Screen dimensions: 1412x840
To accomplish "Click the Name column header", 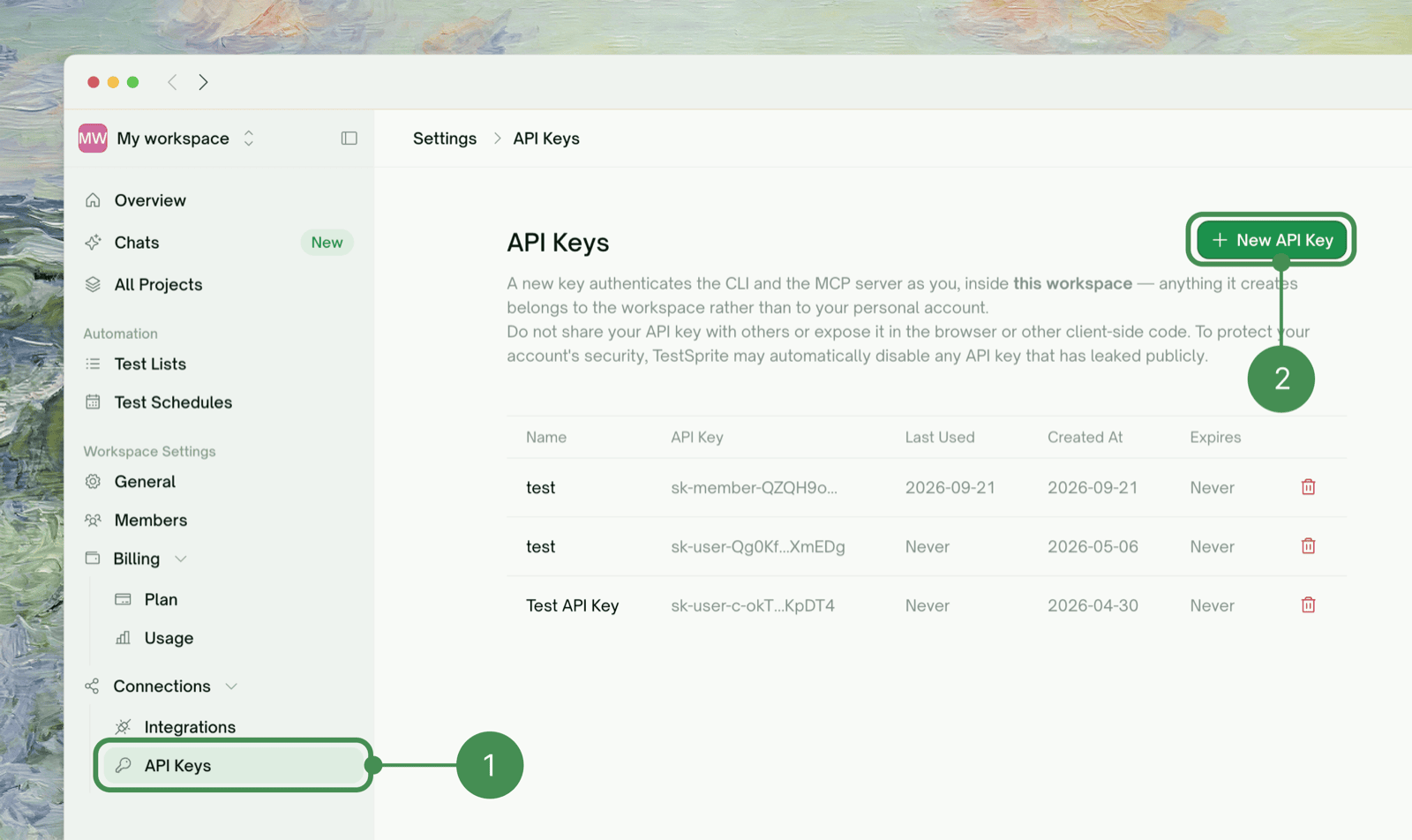I will 546,437.
